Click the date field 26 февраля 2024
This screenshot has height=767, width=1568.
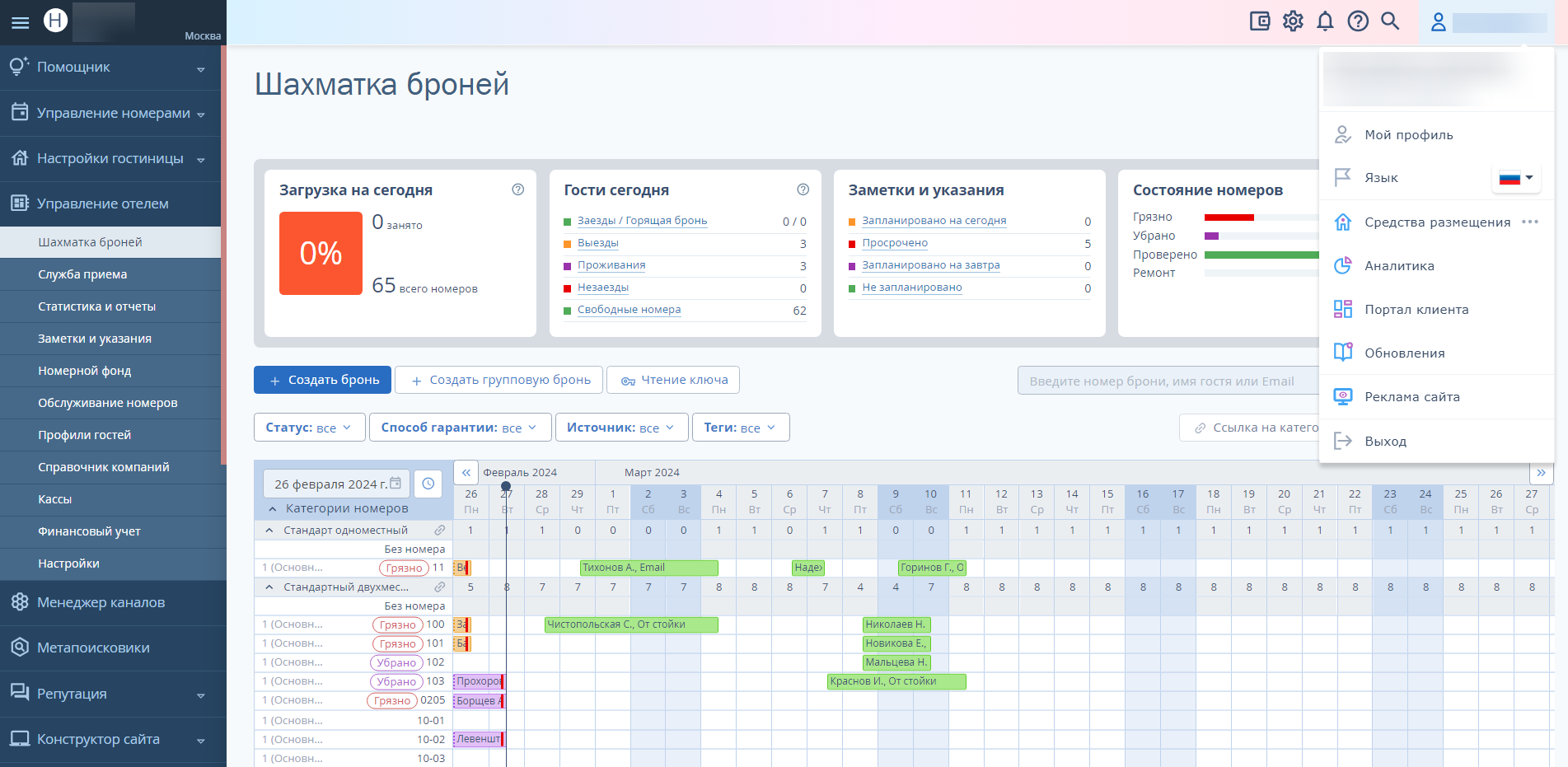[x=336, y=484]
